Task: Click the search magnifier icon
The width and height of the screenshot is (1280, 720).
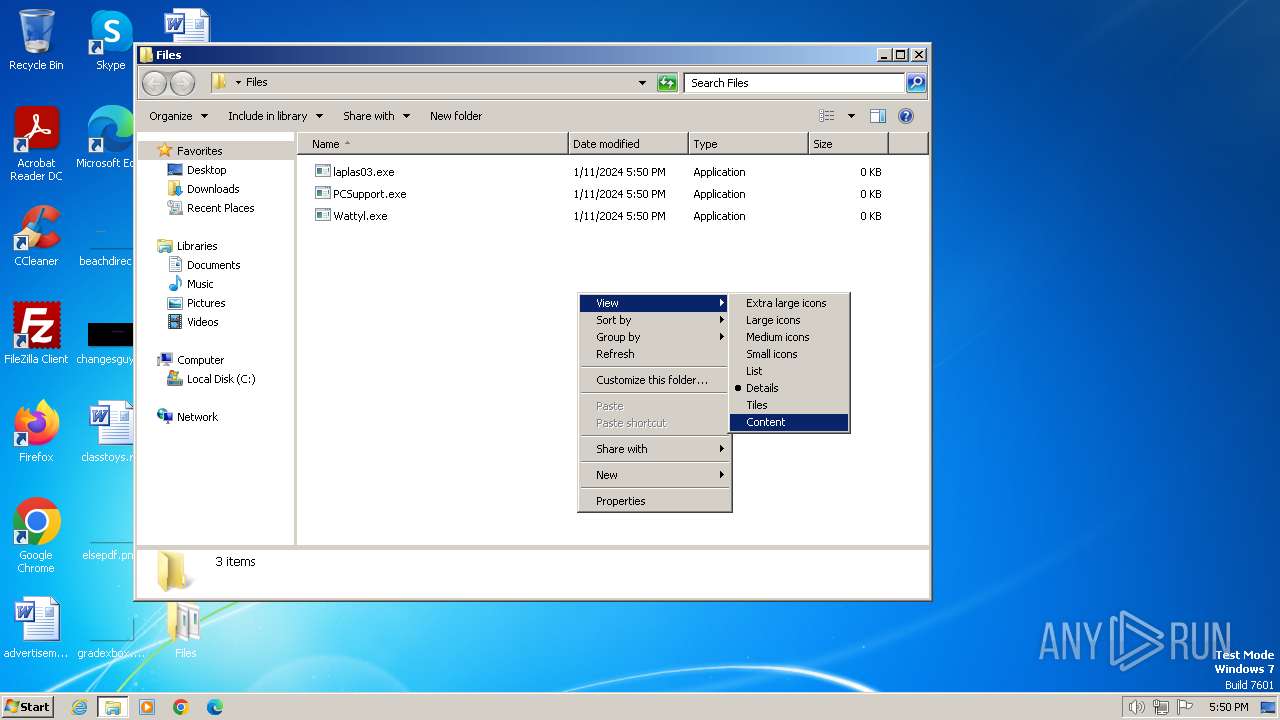Action: [x=915, y=83]
